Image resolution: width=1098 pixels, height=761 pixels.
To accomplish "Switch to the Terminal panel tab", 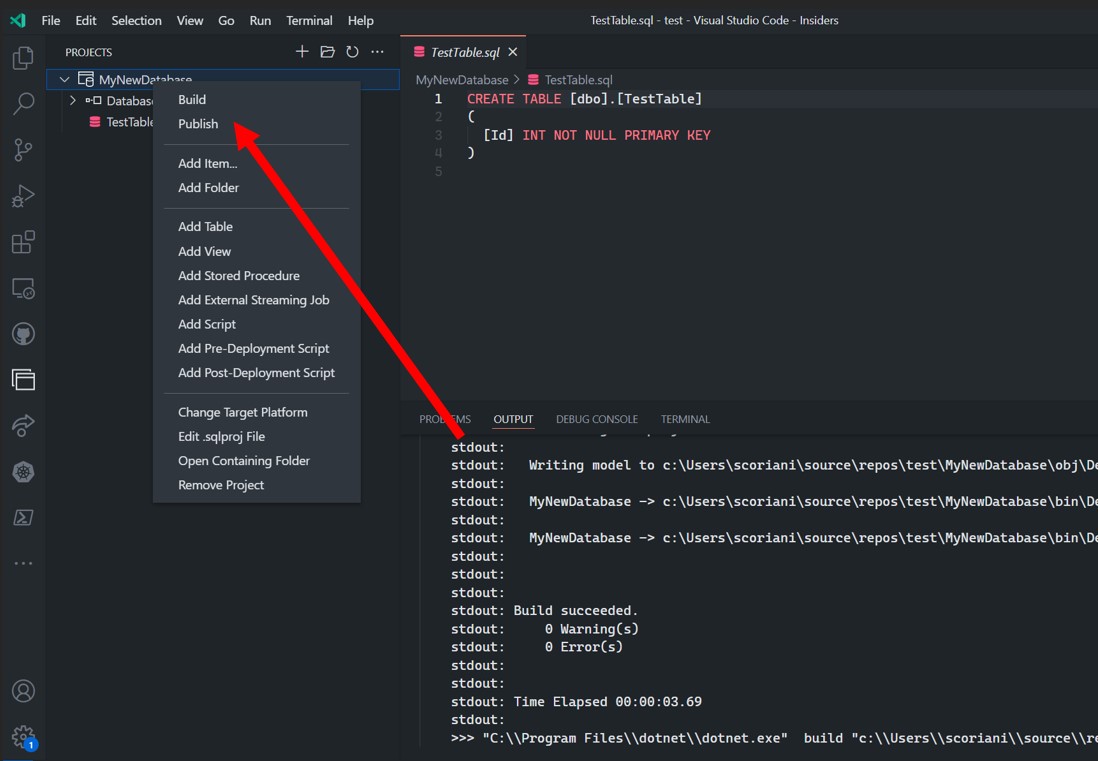I will [685, 419].
